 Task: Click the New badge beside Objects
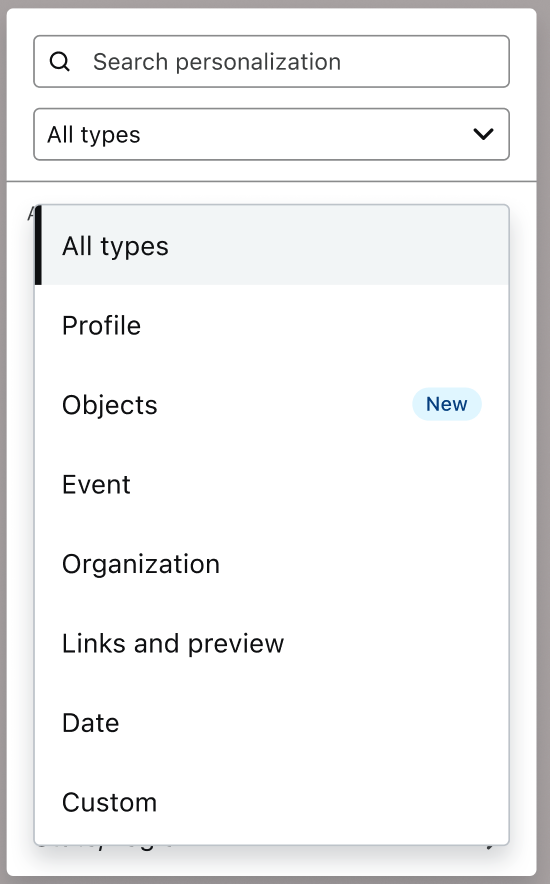tap(447, 404)
